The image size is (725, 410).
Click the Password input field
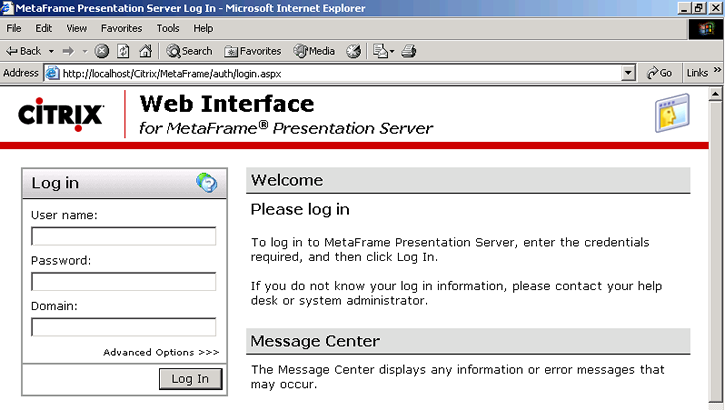click(123, 281)
